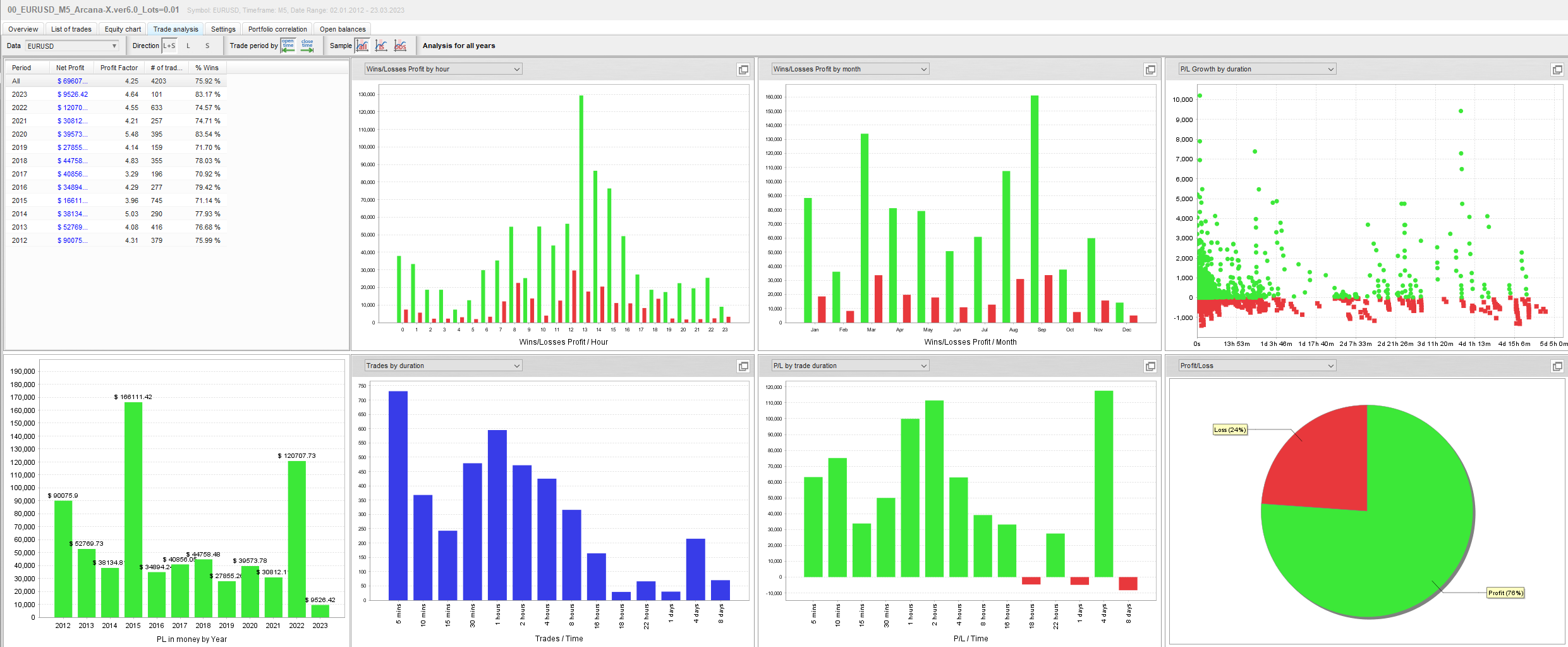Click the '4 days' green bar in P/L by trade duration

tap(1103, 484)
